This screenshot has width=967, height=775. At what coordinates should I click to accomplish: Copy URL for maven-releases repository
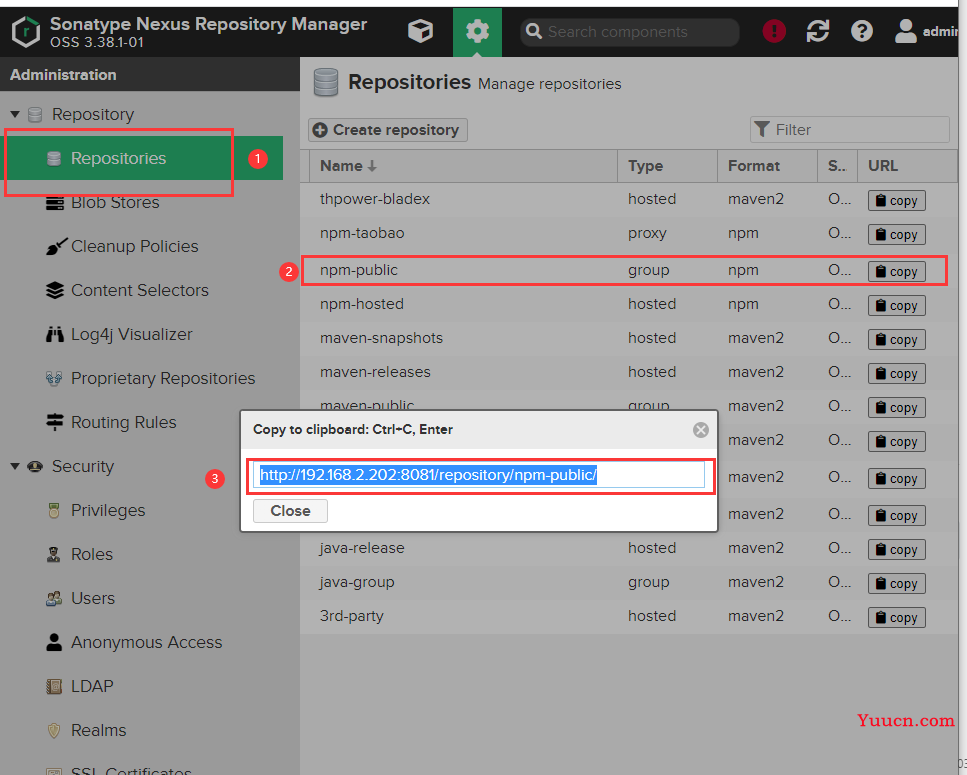(x=897, y=373)
